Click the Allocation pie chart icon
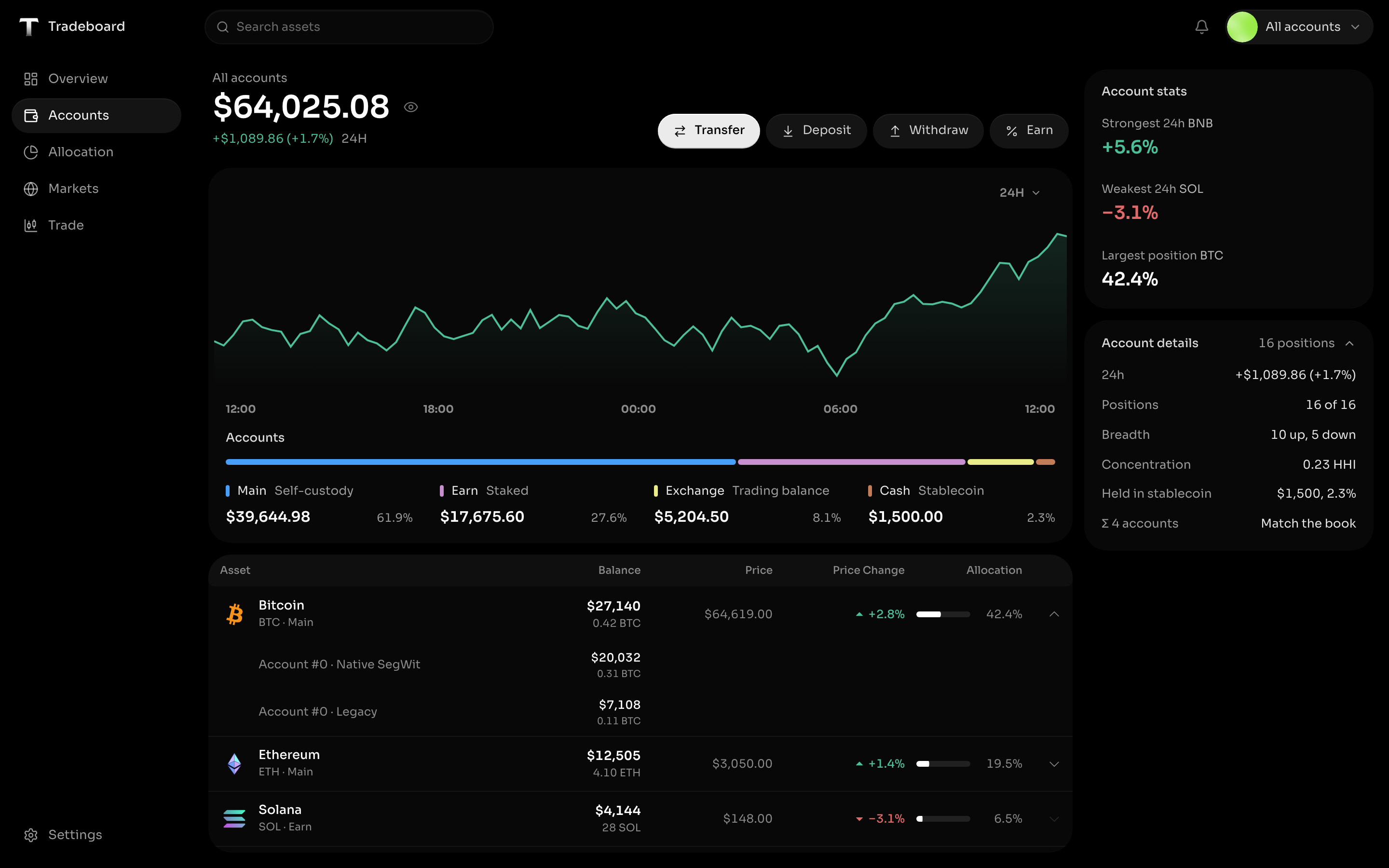 click(31, 152)
